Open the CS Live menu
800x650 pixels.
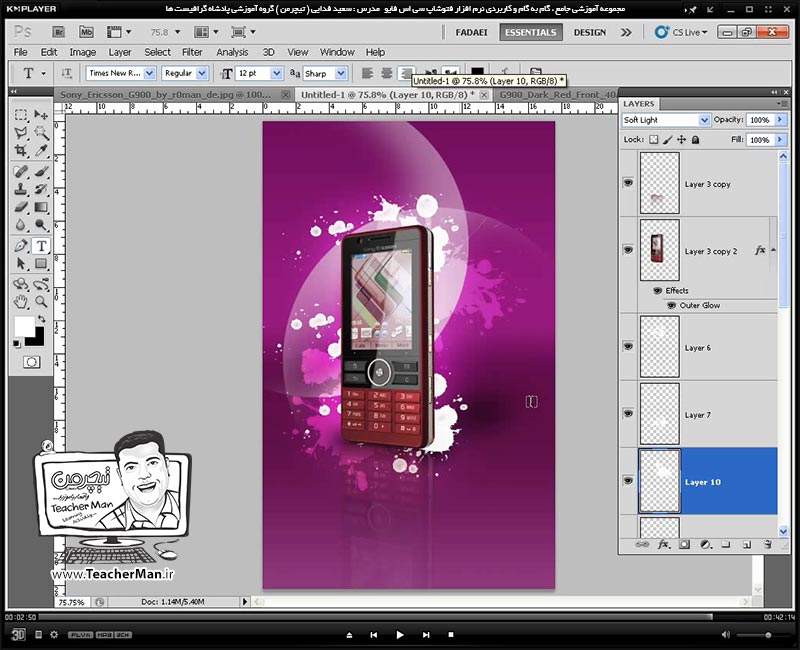(x=682, y=32)
